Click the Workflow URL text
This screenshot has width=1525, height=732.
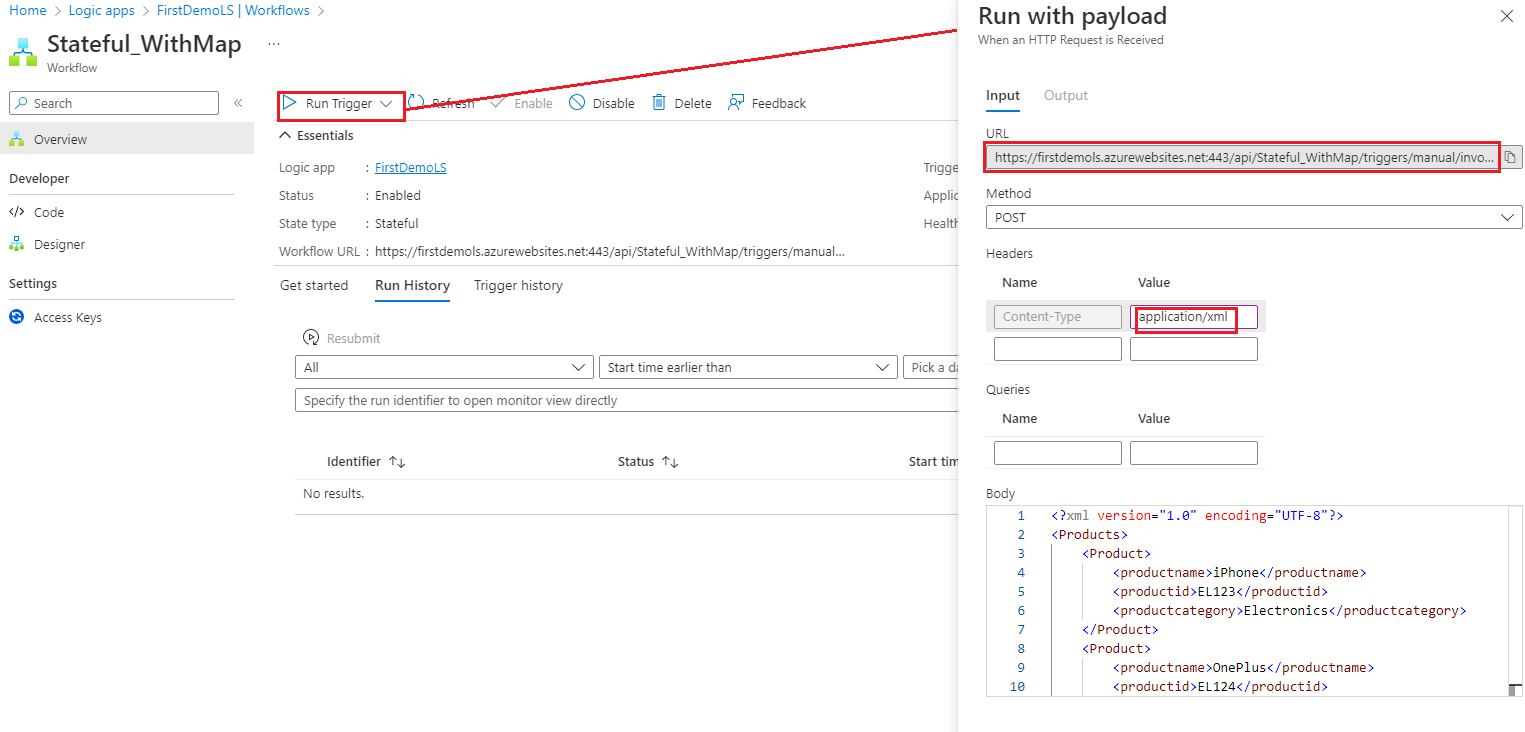tap(610, 252)
